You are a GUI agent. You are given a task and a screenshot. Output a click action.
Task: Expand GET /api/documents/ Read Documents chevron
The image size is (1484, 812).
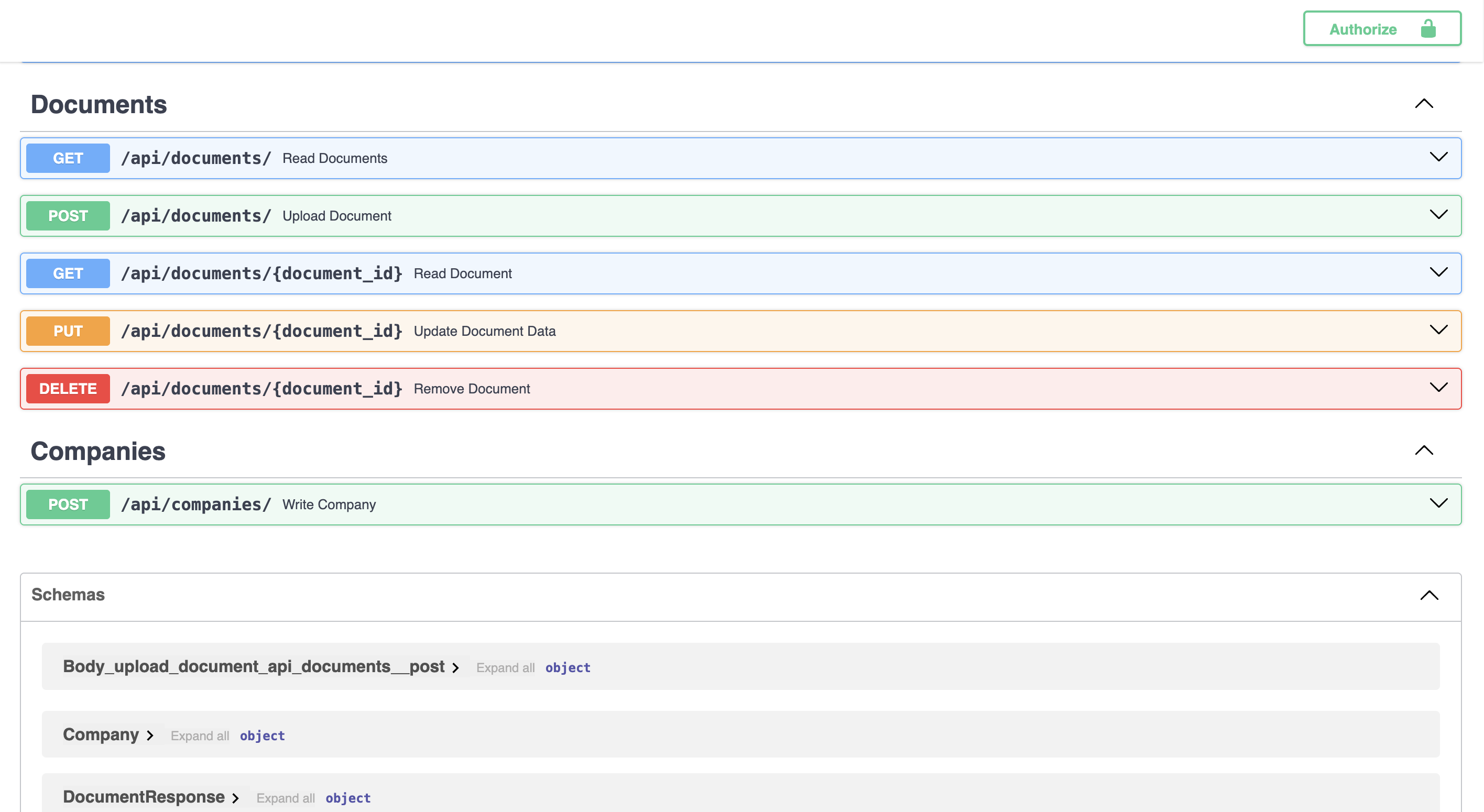click(1438, 157)
